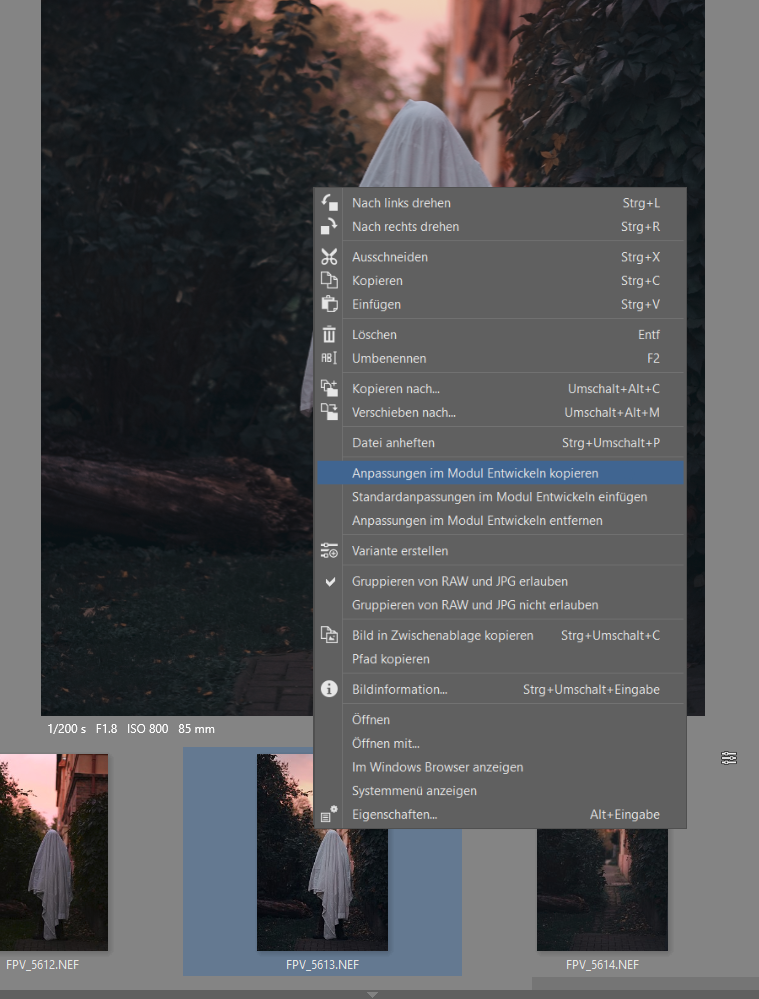
Task: Open the Öffnen mit... submenu
Action: 386,743
